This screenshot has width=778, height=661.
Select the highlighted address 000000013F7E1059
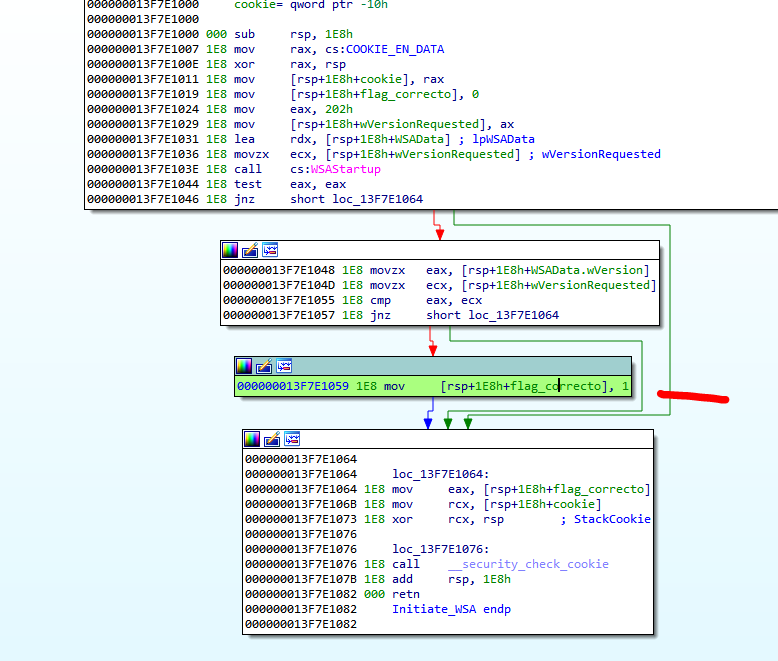click(292, 386)
